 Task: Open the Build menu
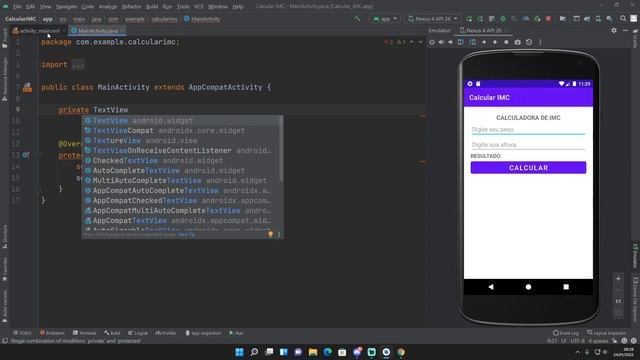152,7
